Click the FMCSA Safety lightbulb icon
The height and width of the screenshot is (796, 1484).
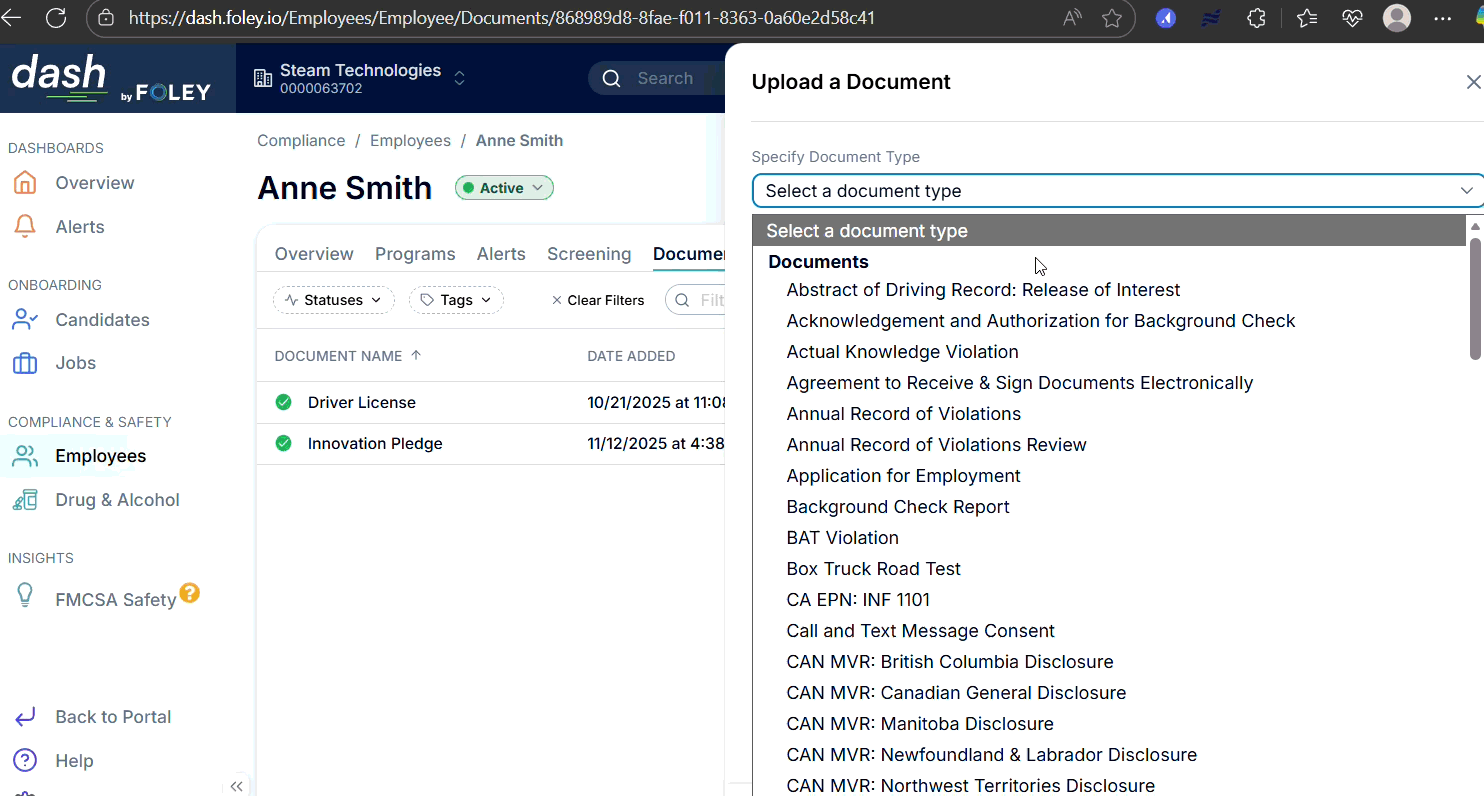click(24, 595)
